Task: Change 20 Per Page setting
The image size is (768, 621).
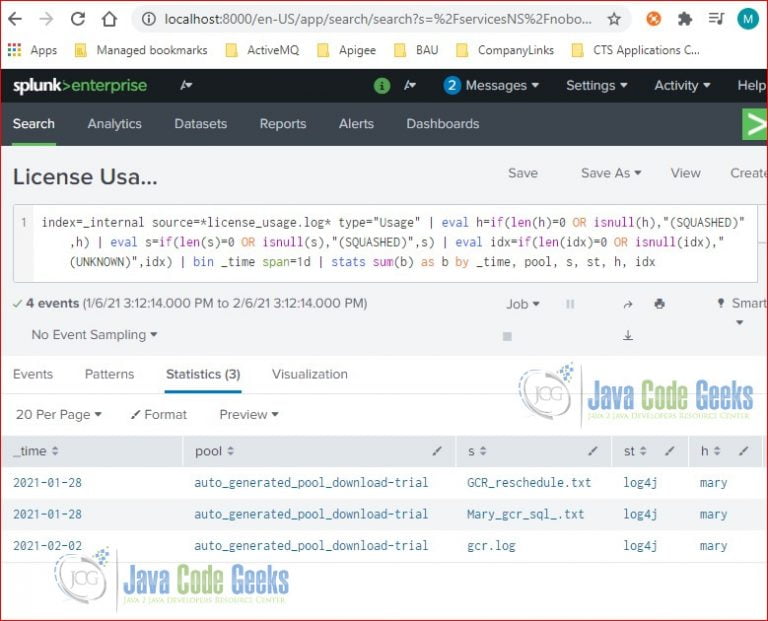Action: 58,415
